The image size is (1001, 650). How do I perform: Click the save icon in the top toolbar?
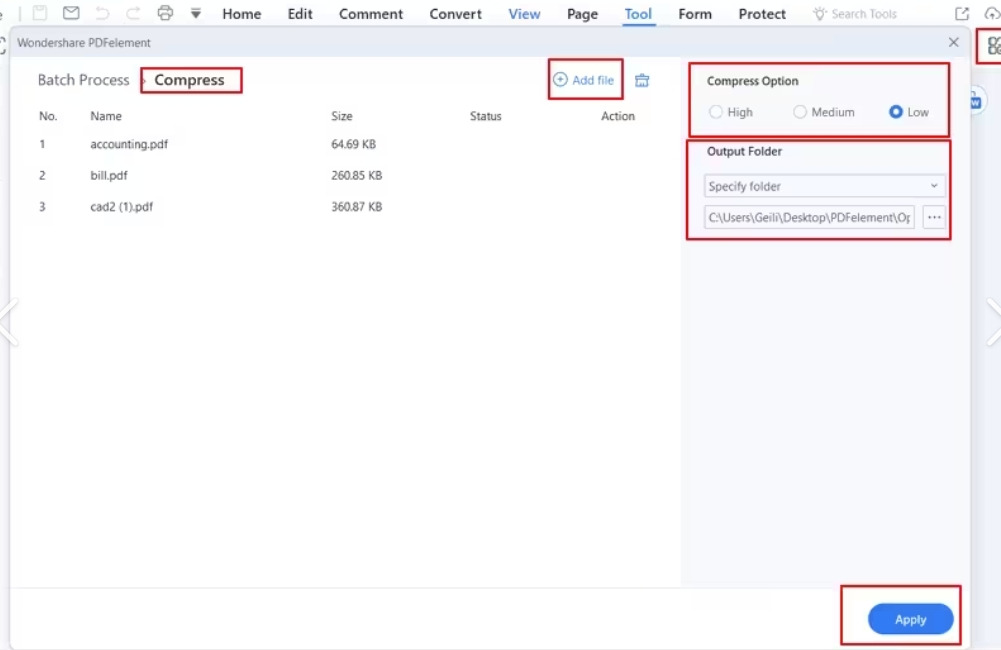[40, 13]
